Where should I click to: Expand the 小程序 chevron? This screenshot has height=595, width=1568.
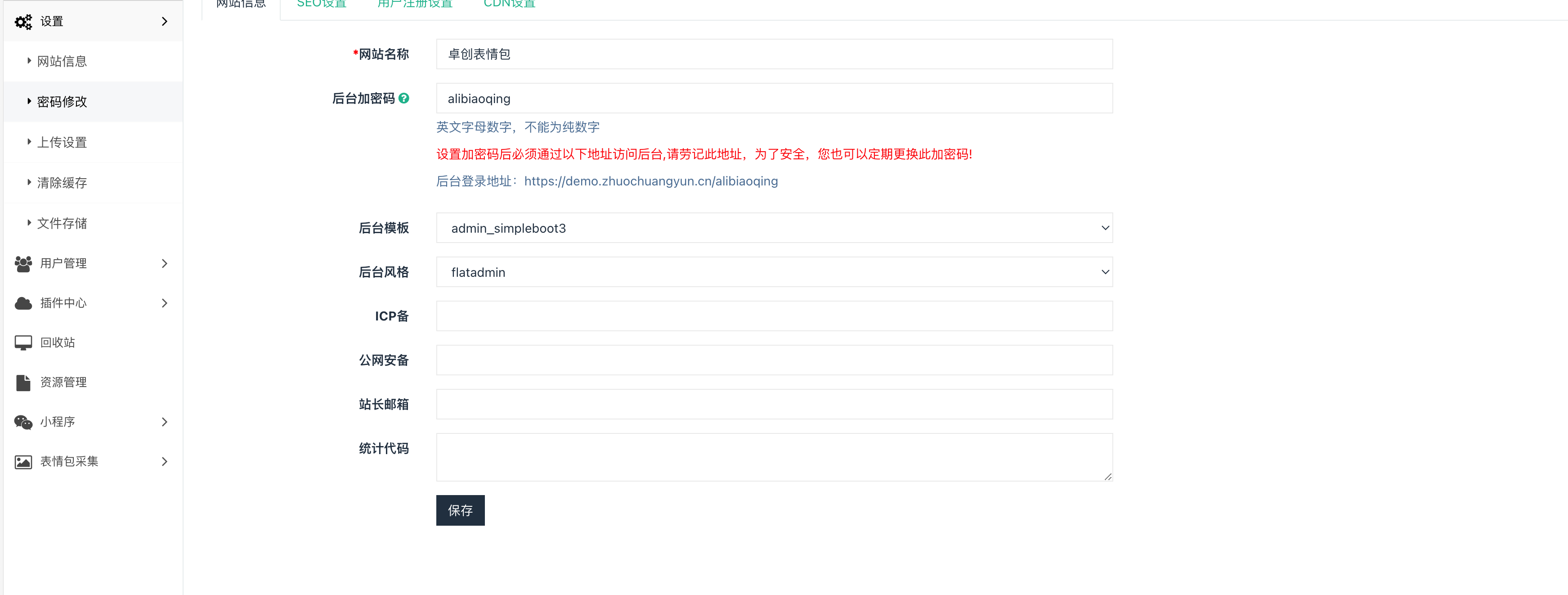point(164,422)
